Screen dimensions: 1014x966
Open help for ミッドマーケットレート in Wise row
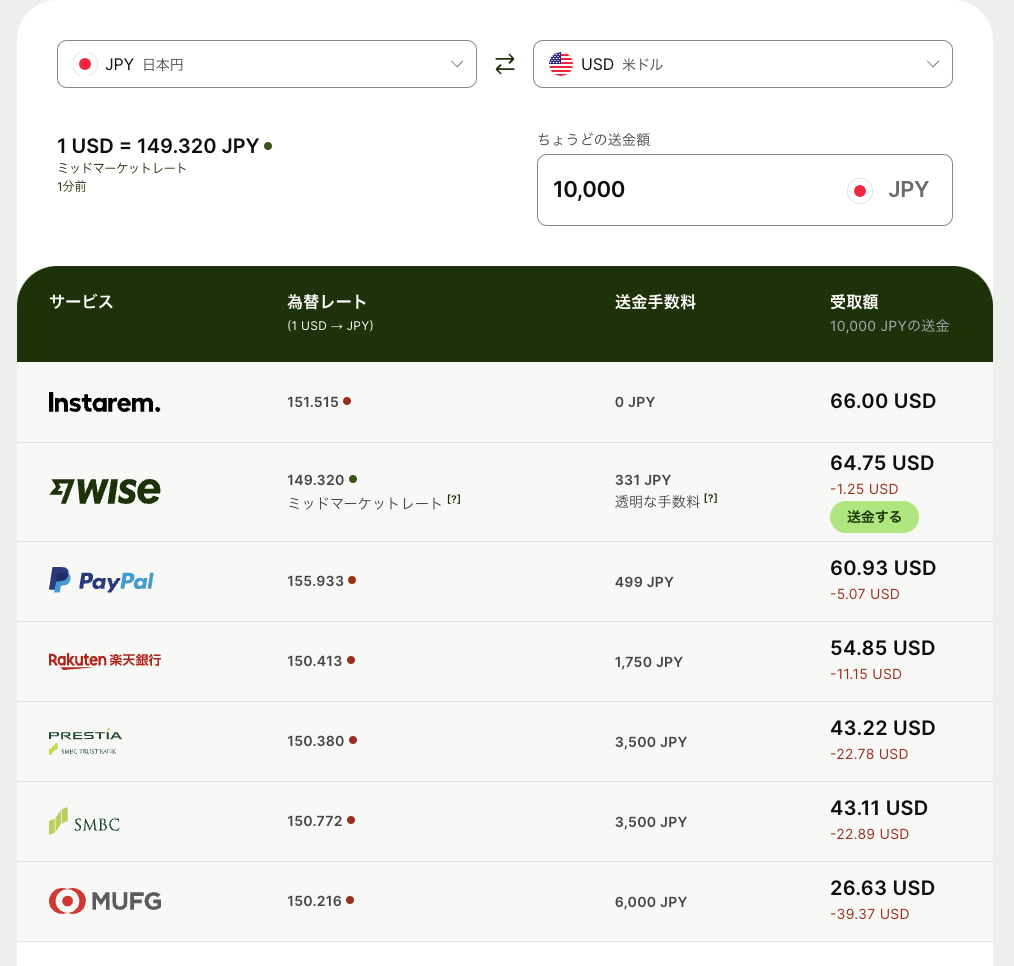(454, 499)
